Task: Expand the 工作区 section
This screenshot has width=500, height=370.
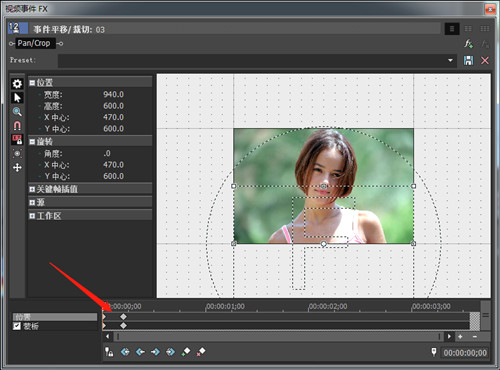Action: [32, 216]
